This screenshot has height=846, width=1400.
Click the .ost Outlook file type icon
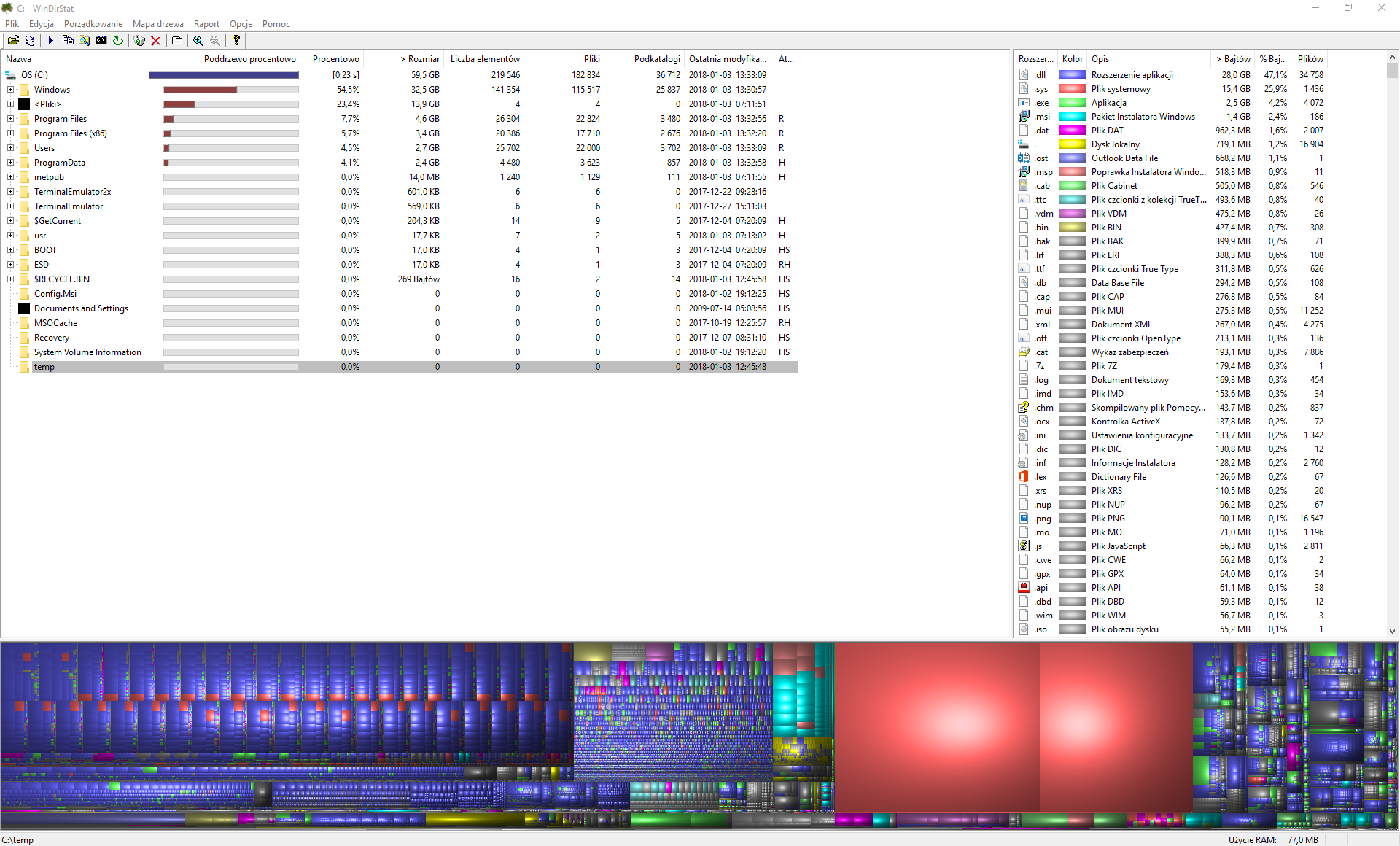coord(1024,158)
